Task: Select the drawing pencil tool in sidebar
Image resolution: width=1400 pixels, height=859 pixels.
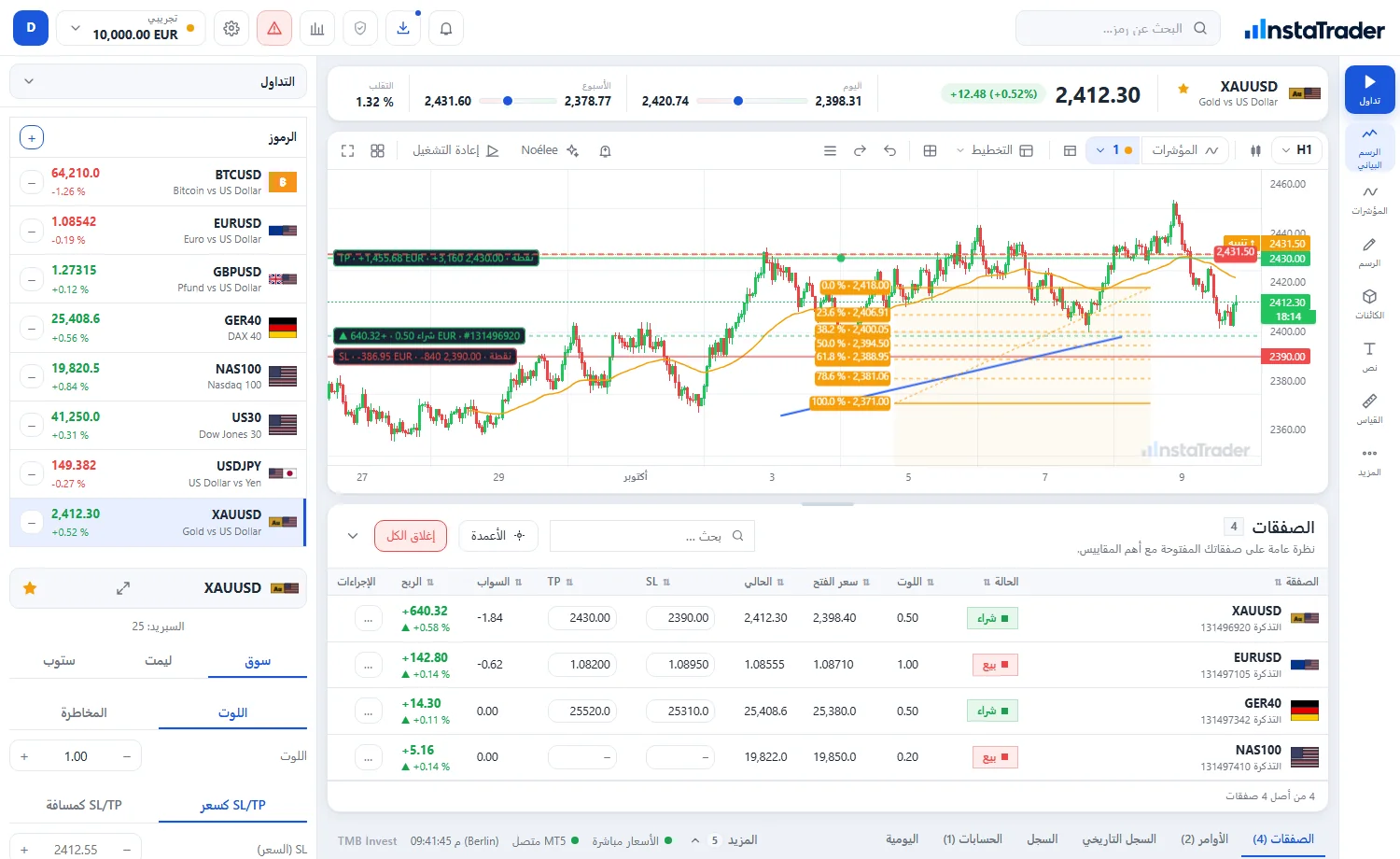Action: 1369,252
